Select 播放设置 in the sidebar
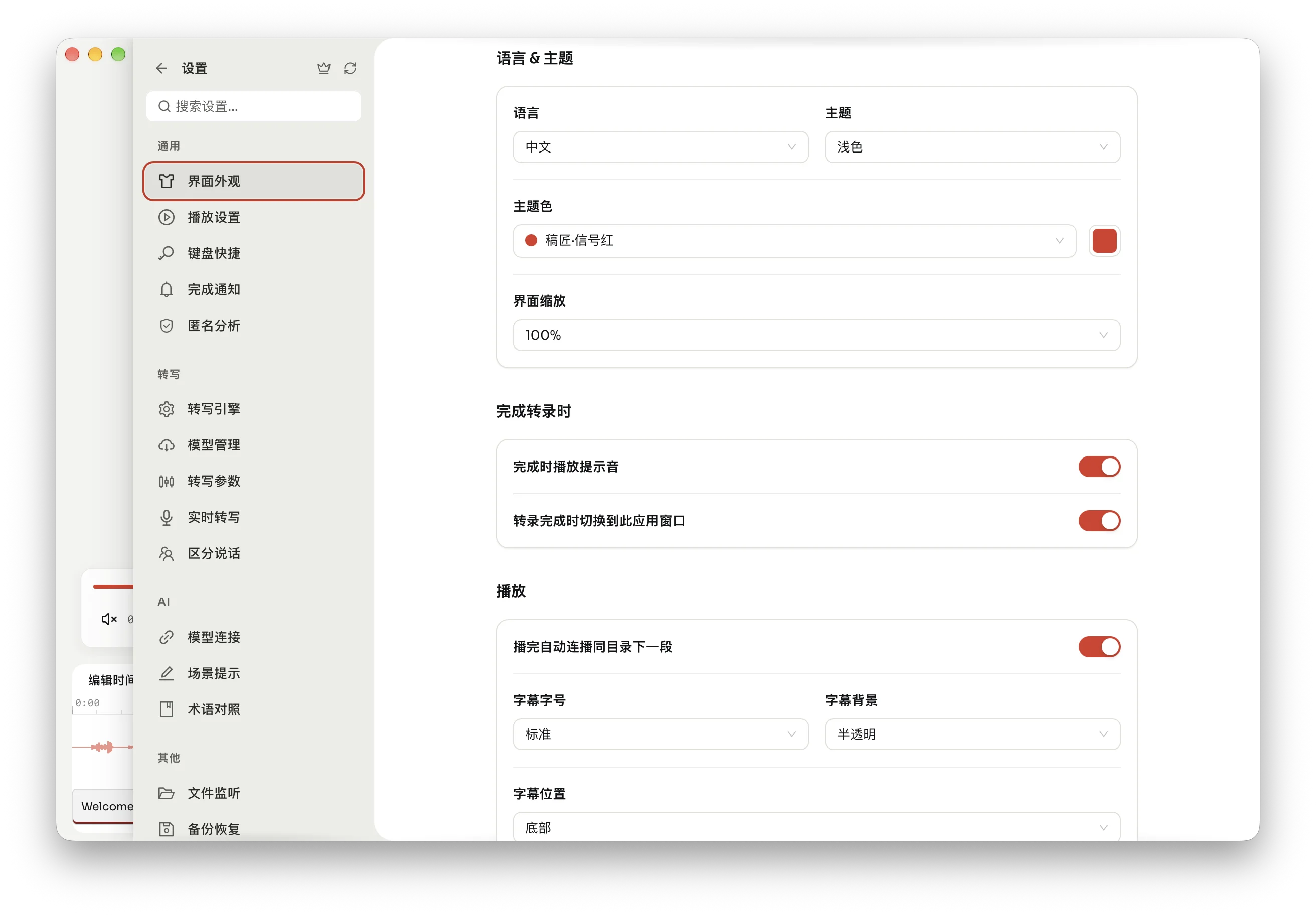The height and width of the screenshot is (915, 1316). coord(253,217)
